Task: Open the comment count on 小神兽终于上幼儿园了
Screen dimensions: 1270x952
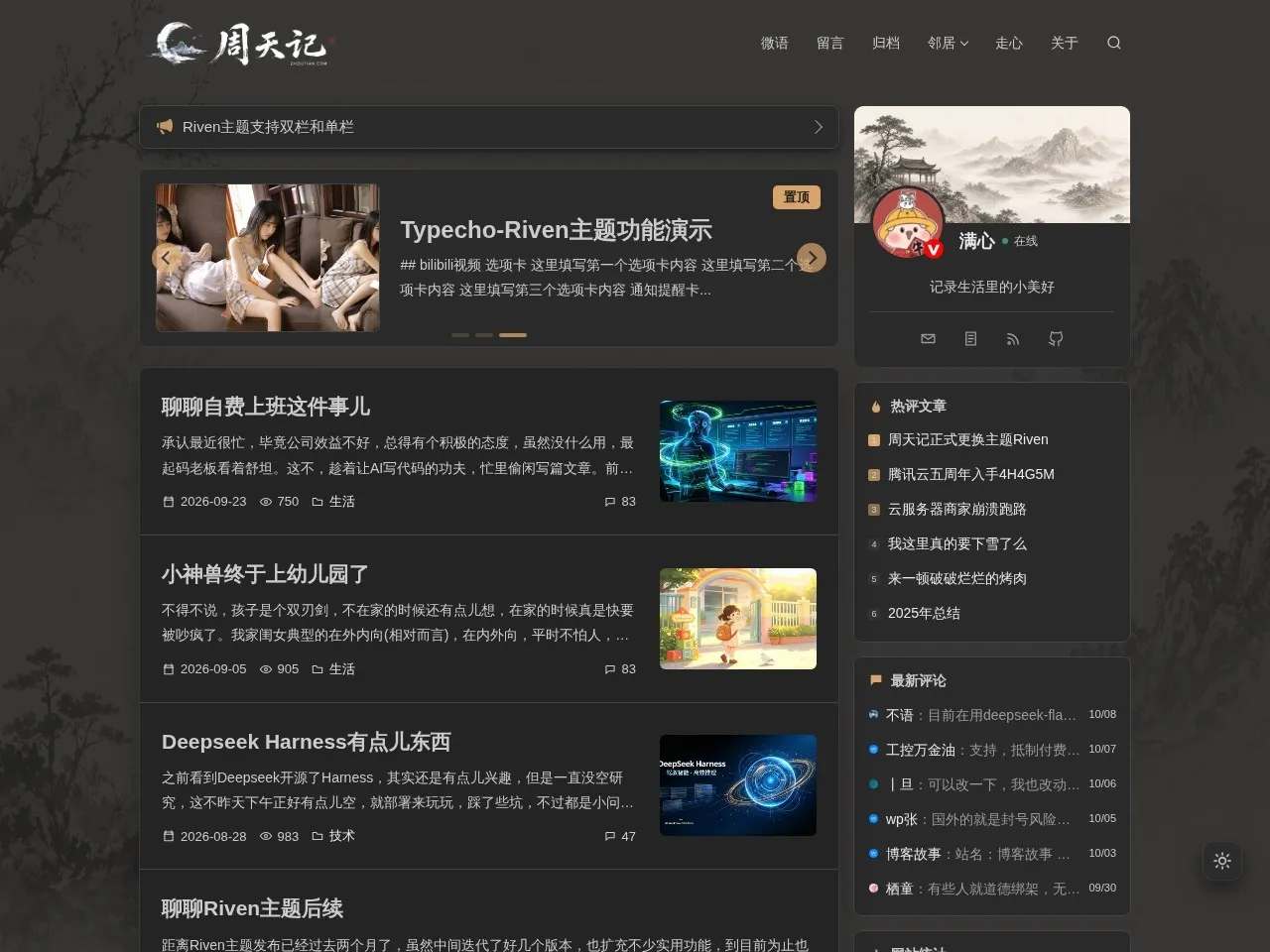Action: click(x=620, y=669)
